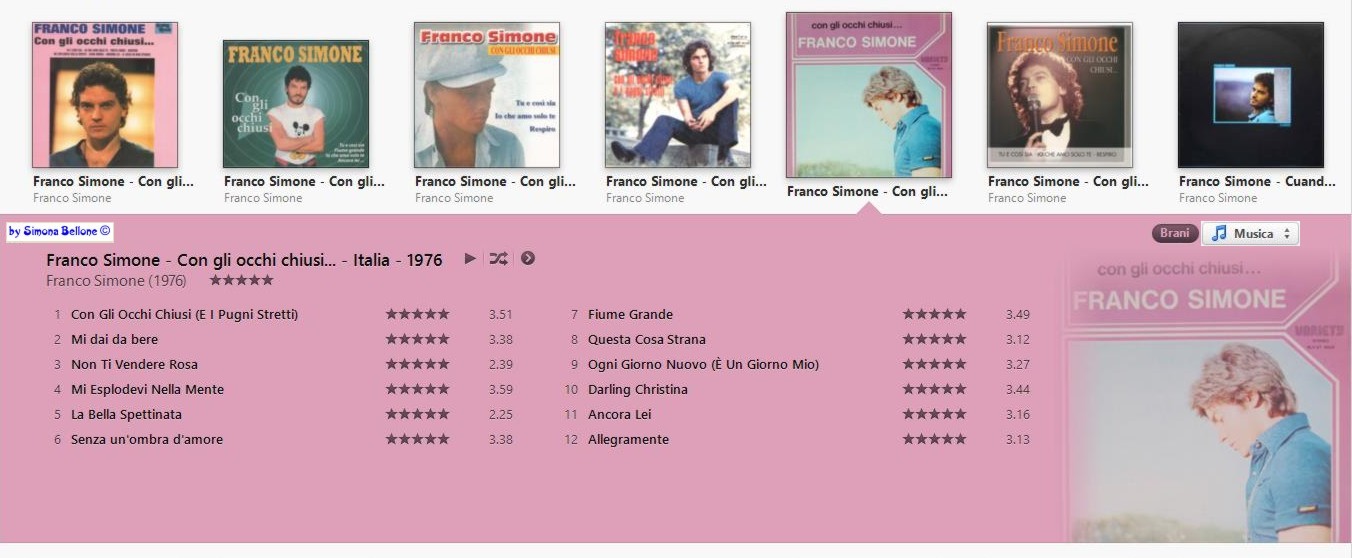Set star rating for La Bella Spettinata
1352x558 pixels.
418,414
